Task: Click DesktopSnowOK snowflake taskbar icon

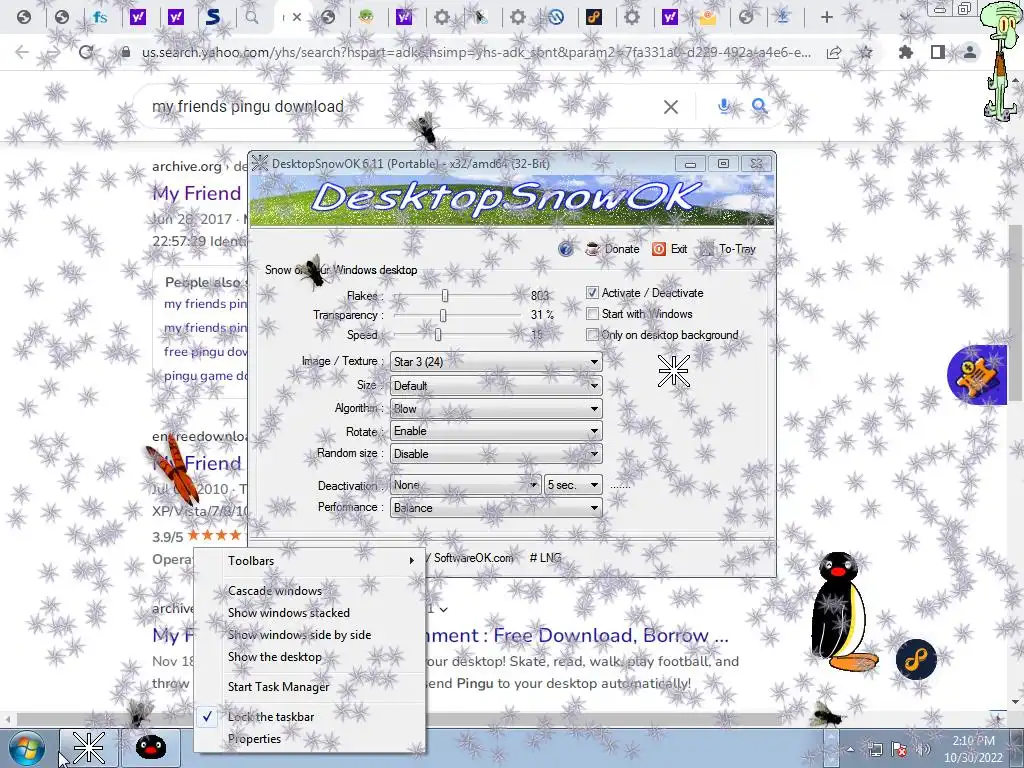Action: [x=89, y=748]
